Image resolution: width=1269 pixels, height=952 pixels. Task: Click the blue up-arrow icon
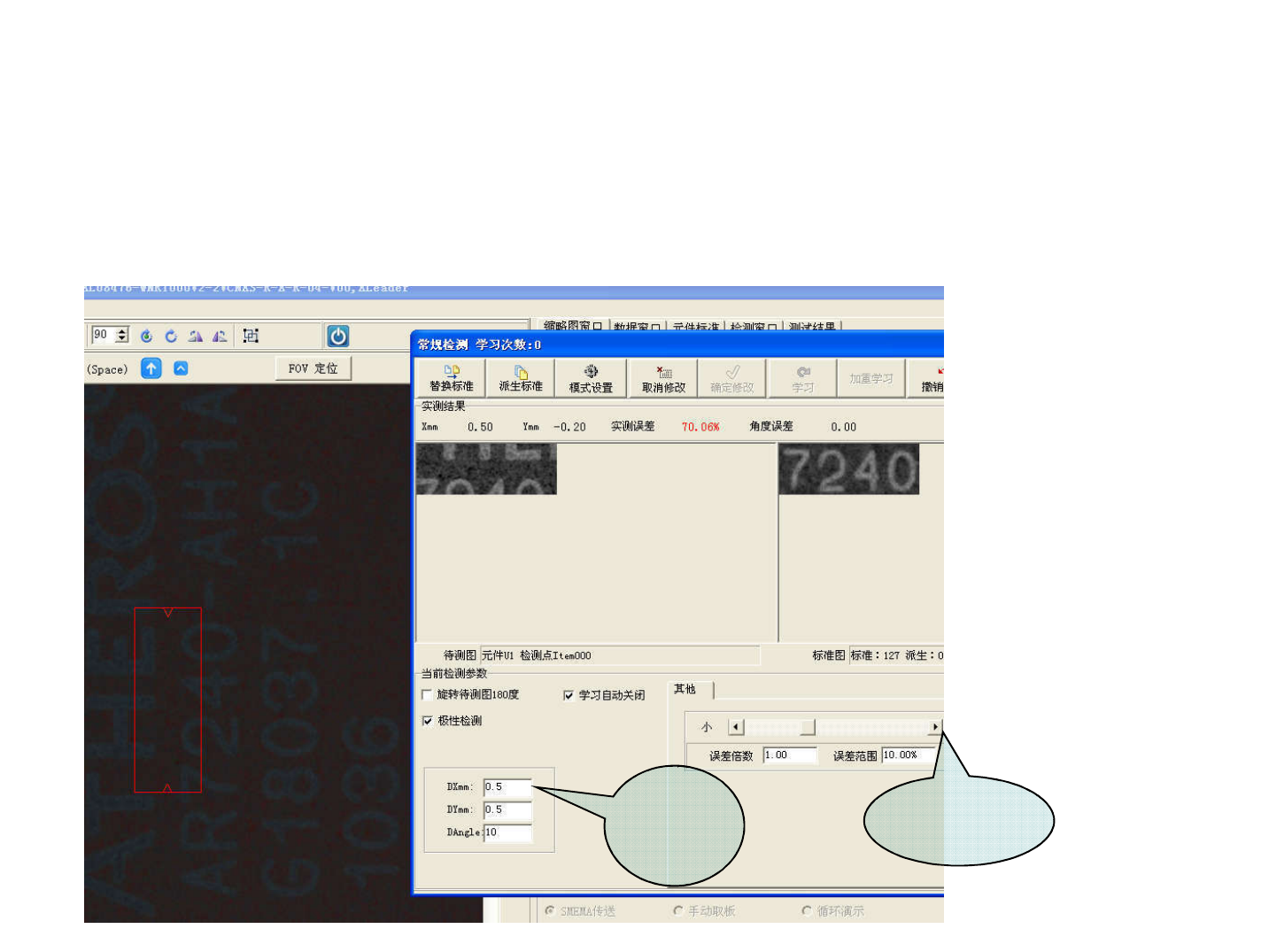(151, 368)
